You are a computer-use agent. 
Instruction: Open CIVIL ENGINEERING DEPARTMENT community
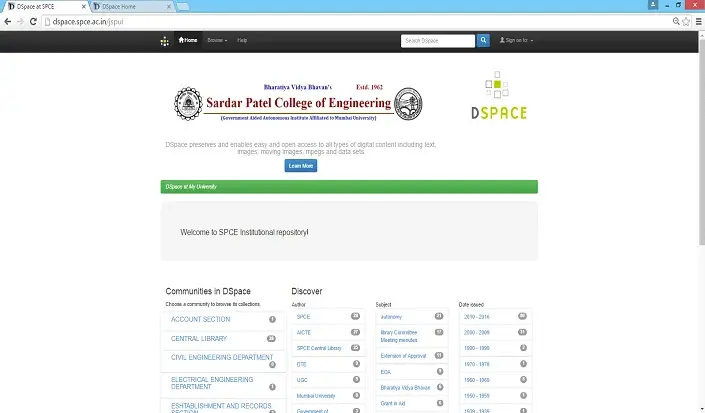click(x=223, y=360)
